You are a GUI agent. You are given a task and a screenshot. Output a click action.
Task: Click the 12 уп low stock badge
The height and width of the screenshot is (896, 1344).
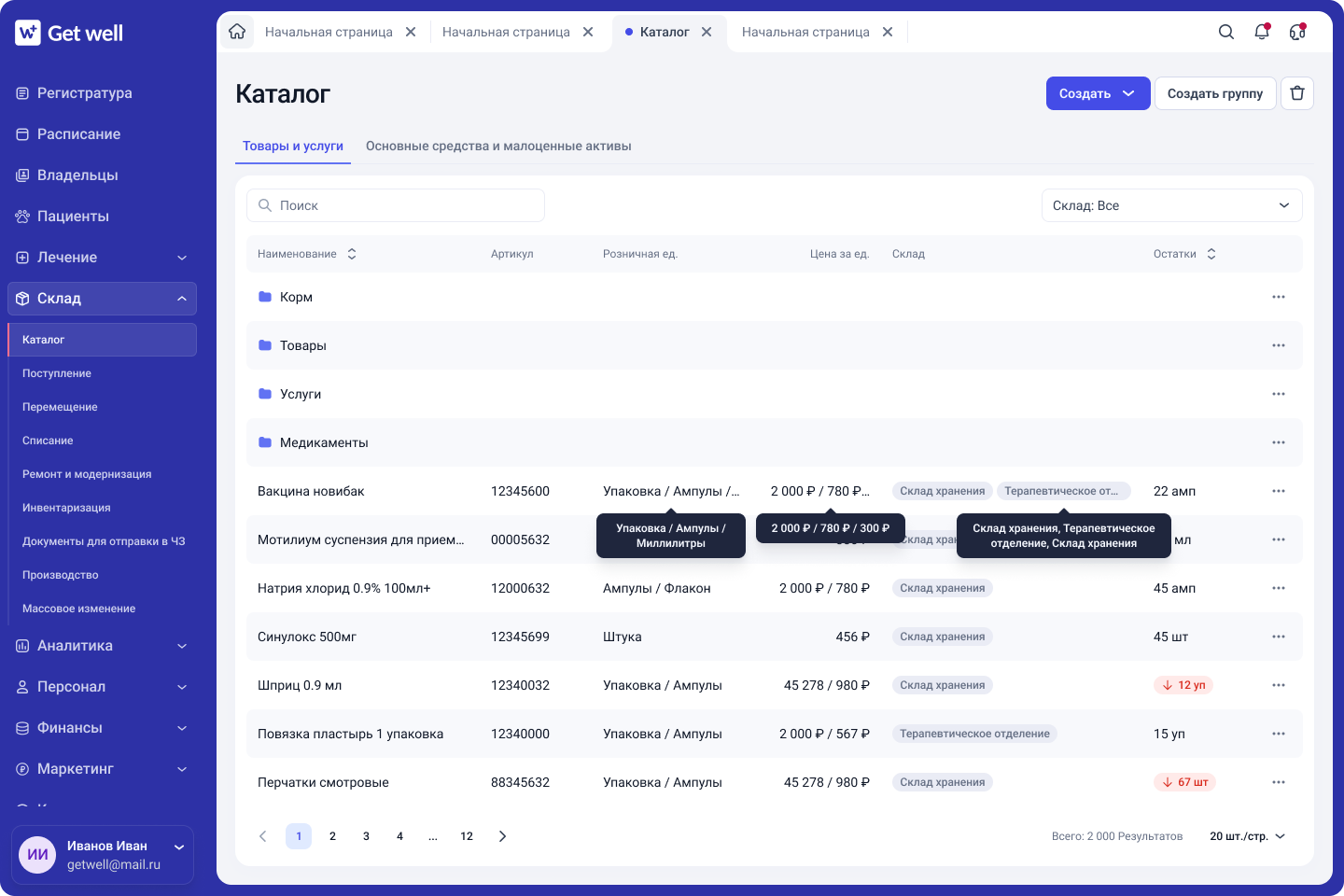[x=1183, y=685]
